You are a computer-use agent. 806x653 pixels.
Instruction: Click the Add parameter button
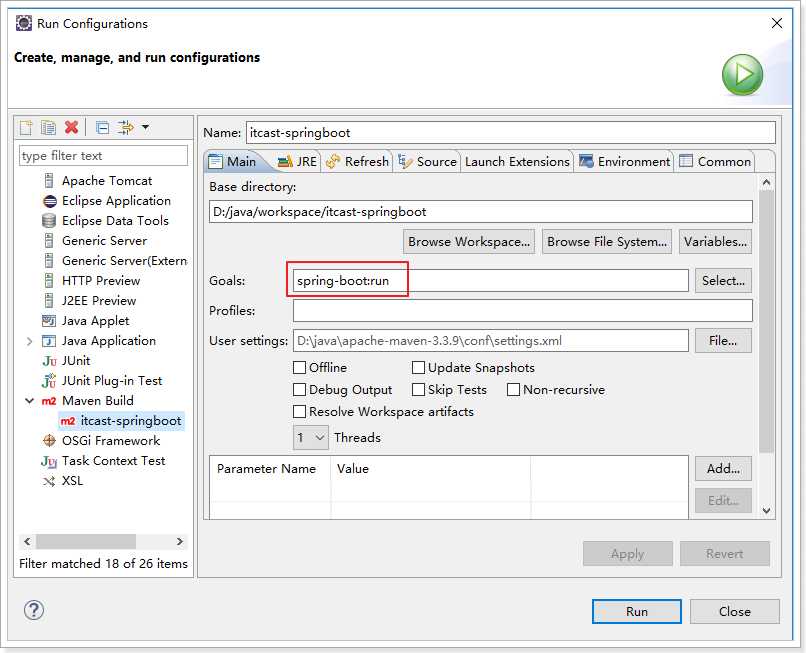[723, 468]
